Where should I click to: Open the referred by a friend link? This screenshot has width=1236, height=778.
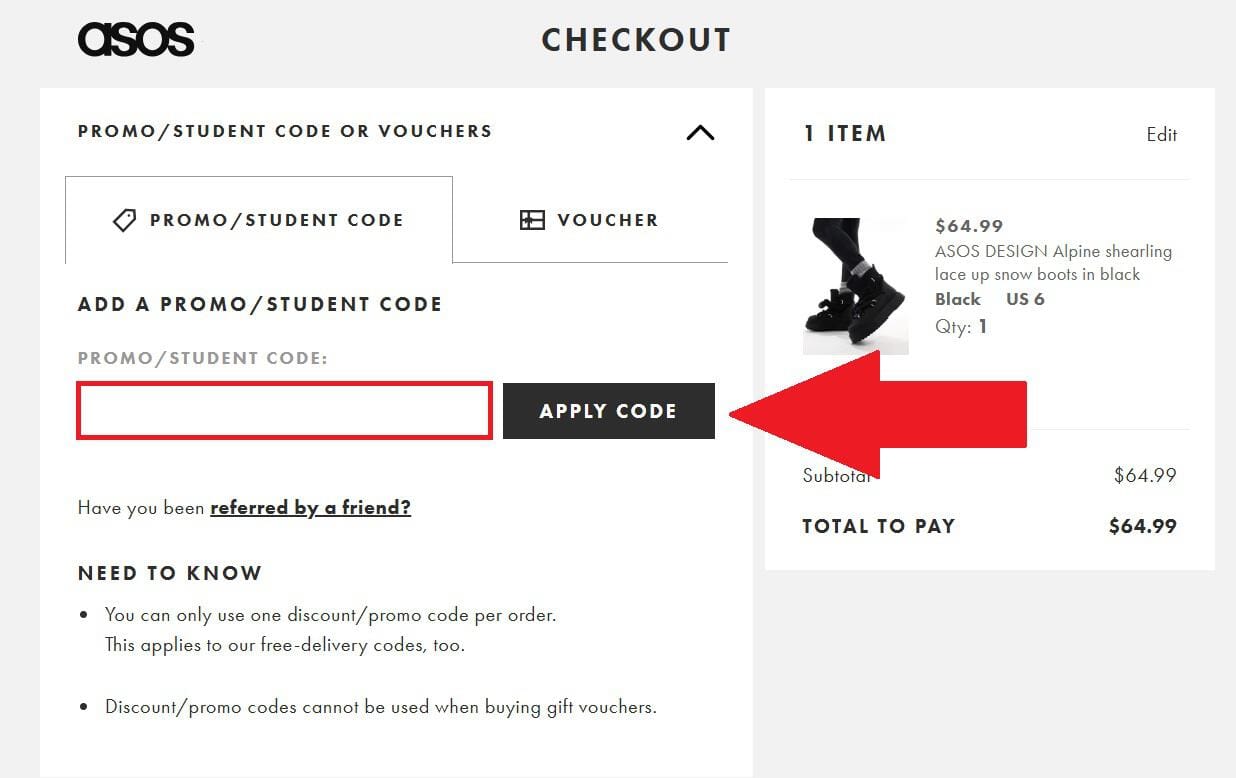click(310, 507)
